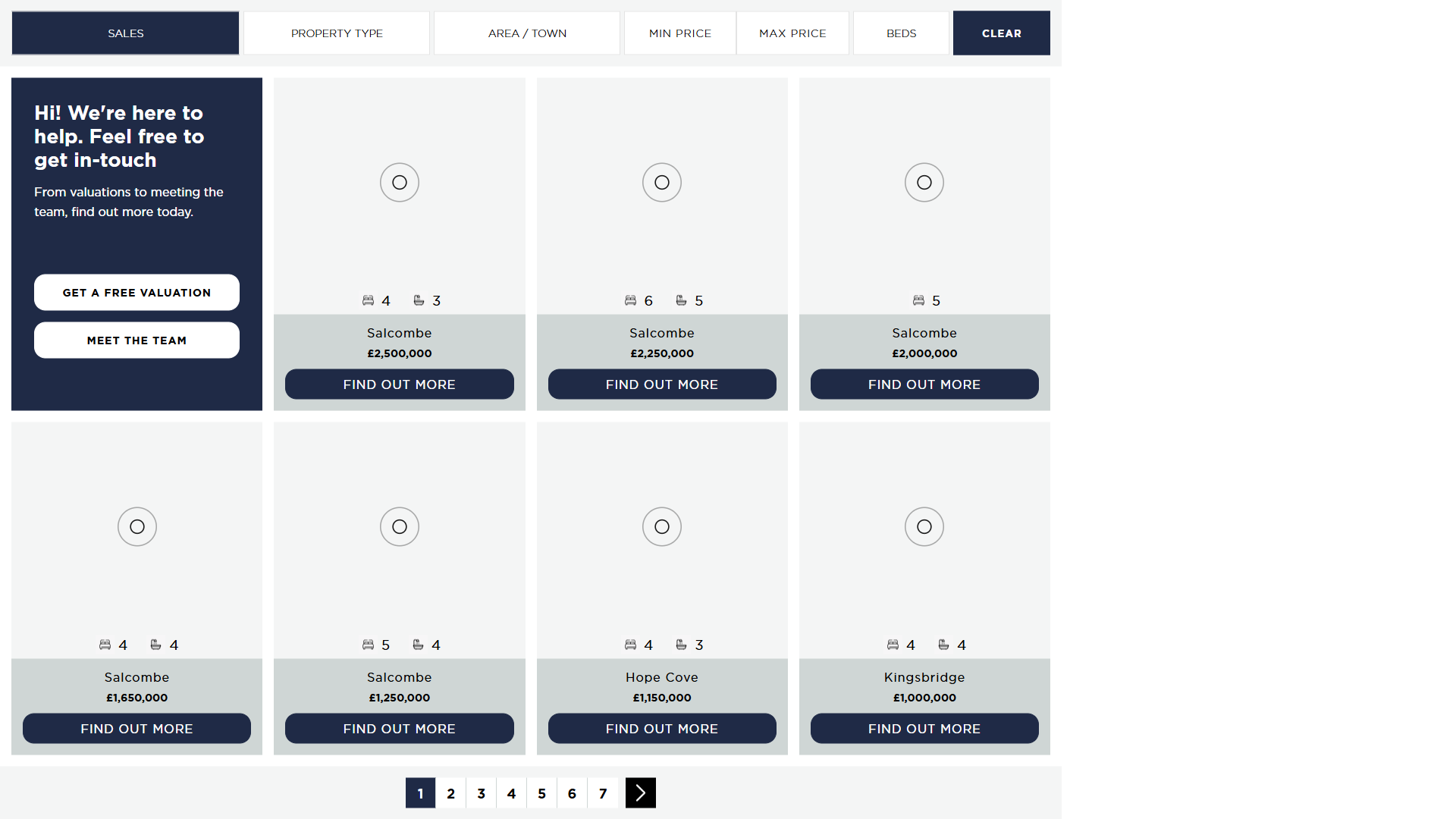
Task: Click the Meet the Team button
Action: click(x=136, y=340)
